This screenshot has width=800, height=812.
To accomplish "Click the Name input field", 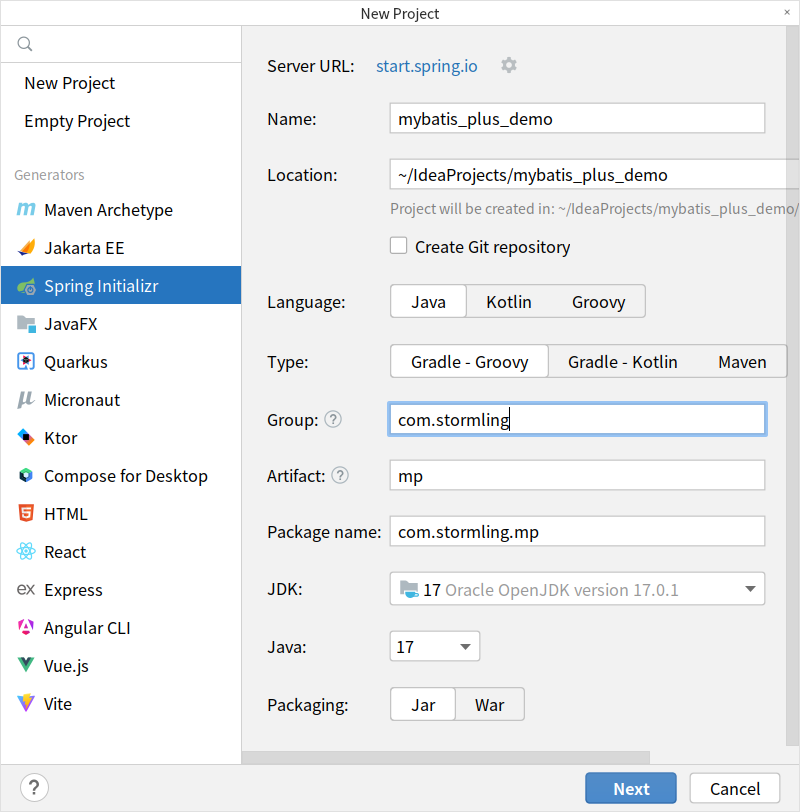I will 577,119.
